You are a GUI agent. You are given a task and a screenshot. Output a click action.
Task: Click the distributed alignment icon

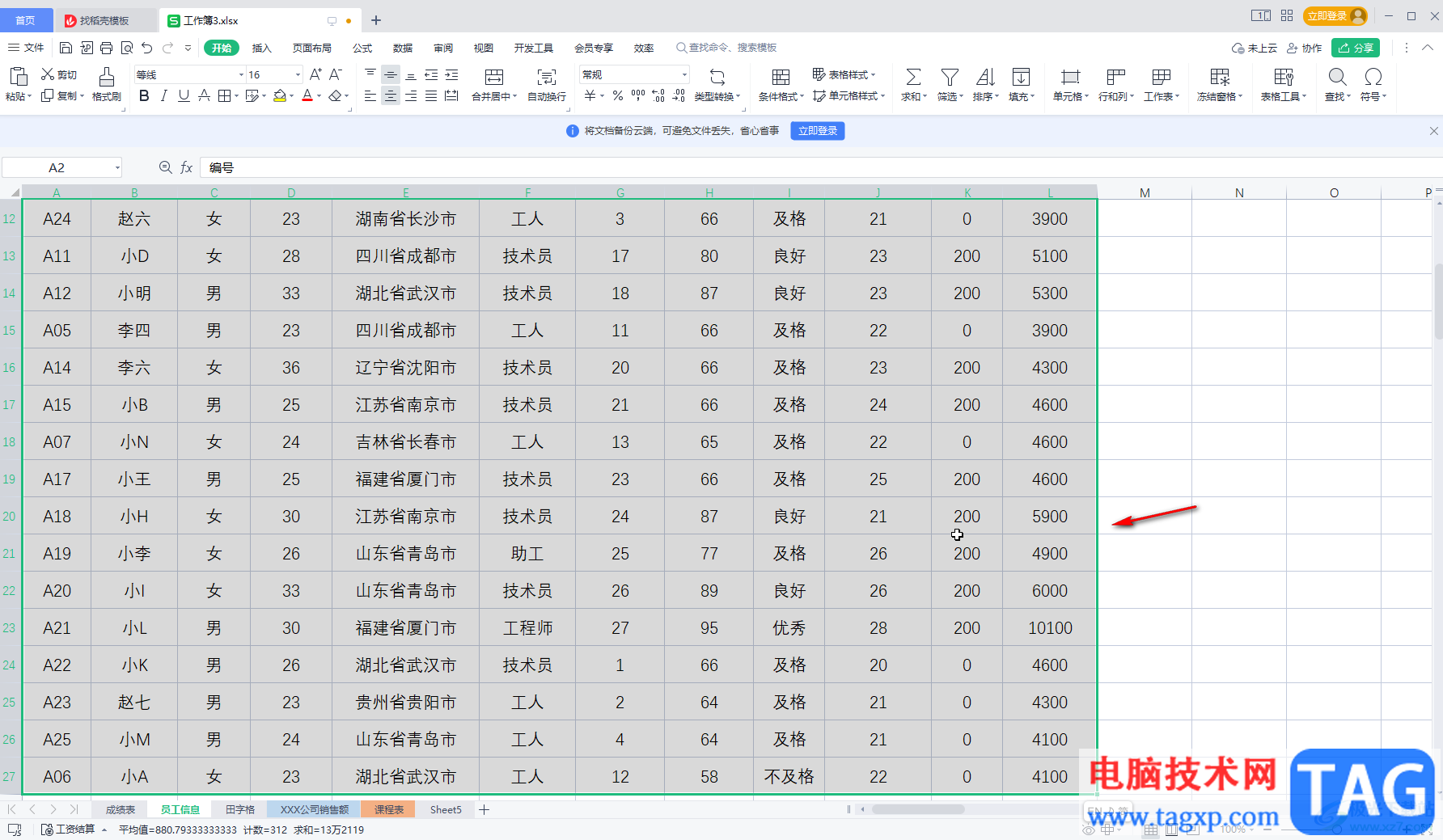[x=451, y=96]
